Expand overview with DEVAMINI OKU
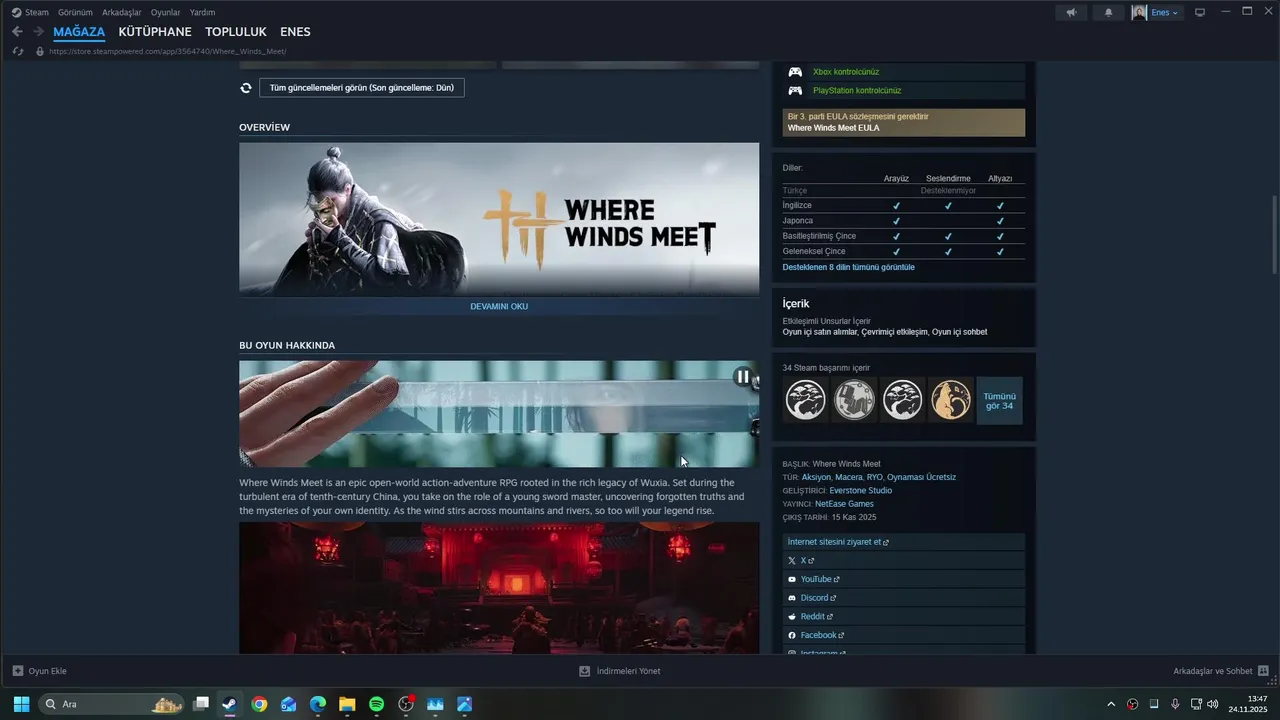Viewport: 1280px width, 720px height. (x=499, y=306)
